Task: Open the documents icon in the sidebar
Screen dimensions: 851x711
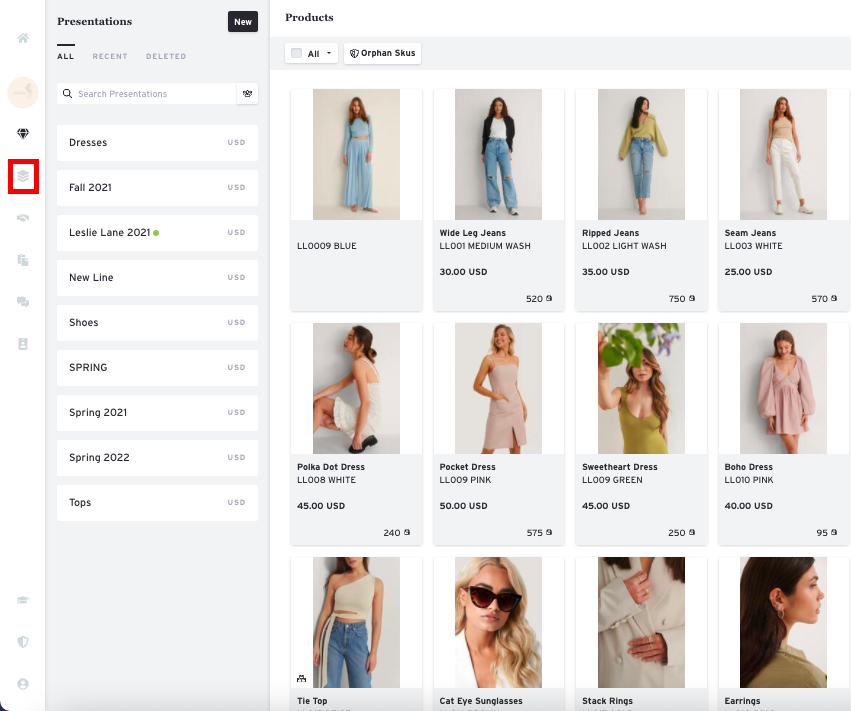Action: tap(22, 260)
